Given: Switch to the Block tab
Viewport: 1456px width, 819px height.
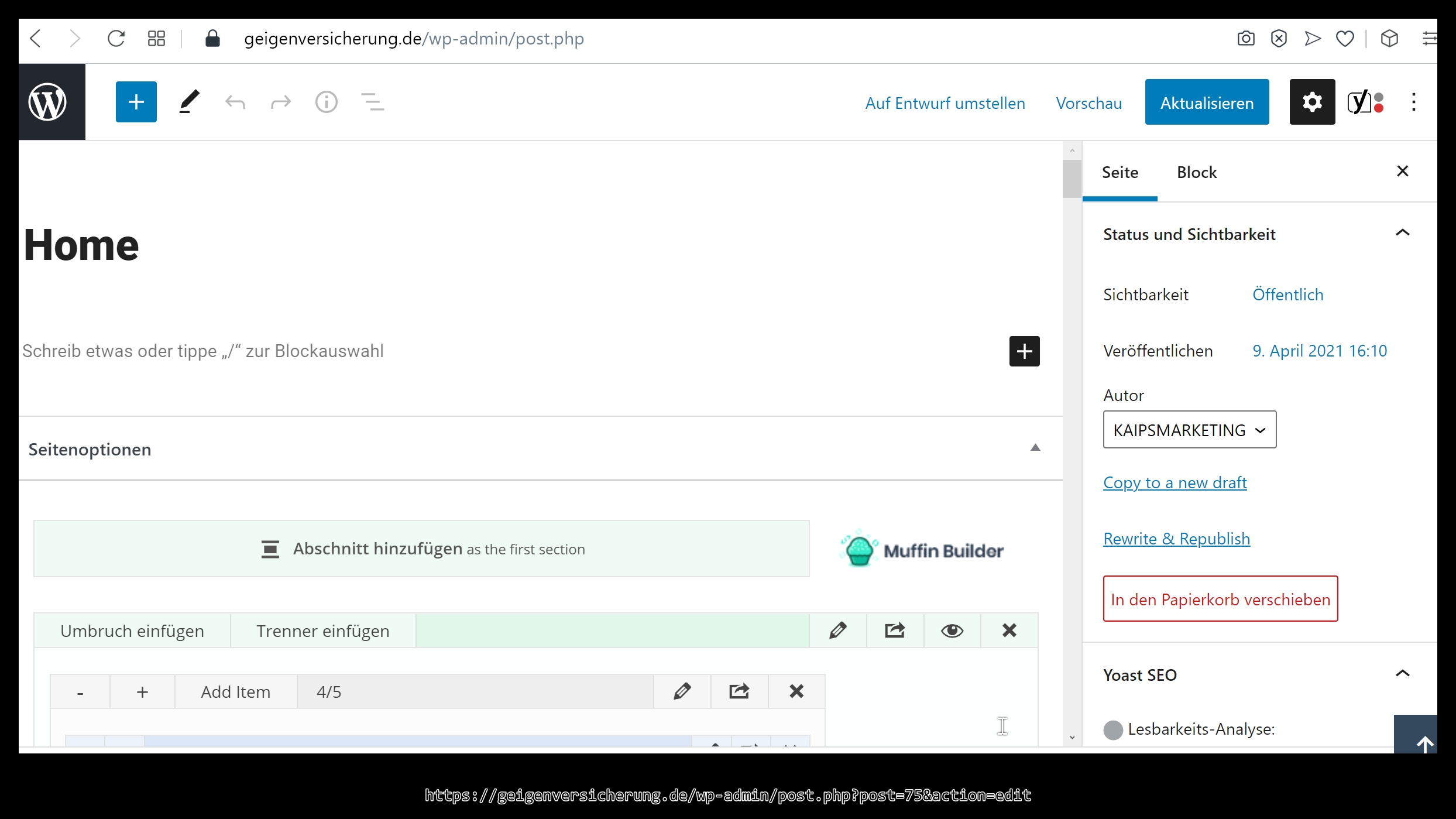Looking at the screenshot, I should click(1197, 172).
